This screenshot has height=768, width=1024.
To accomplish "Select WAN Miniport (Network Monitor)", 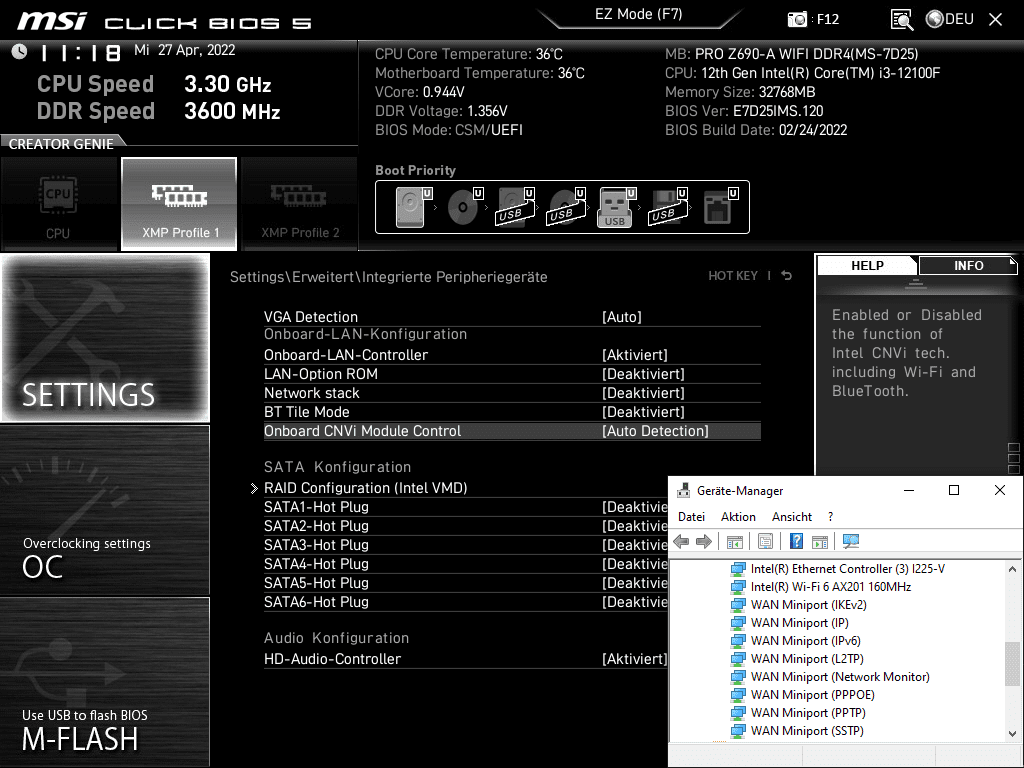I will click(840, 677).
